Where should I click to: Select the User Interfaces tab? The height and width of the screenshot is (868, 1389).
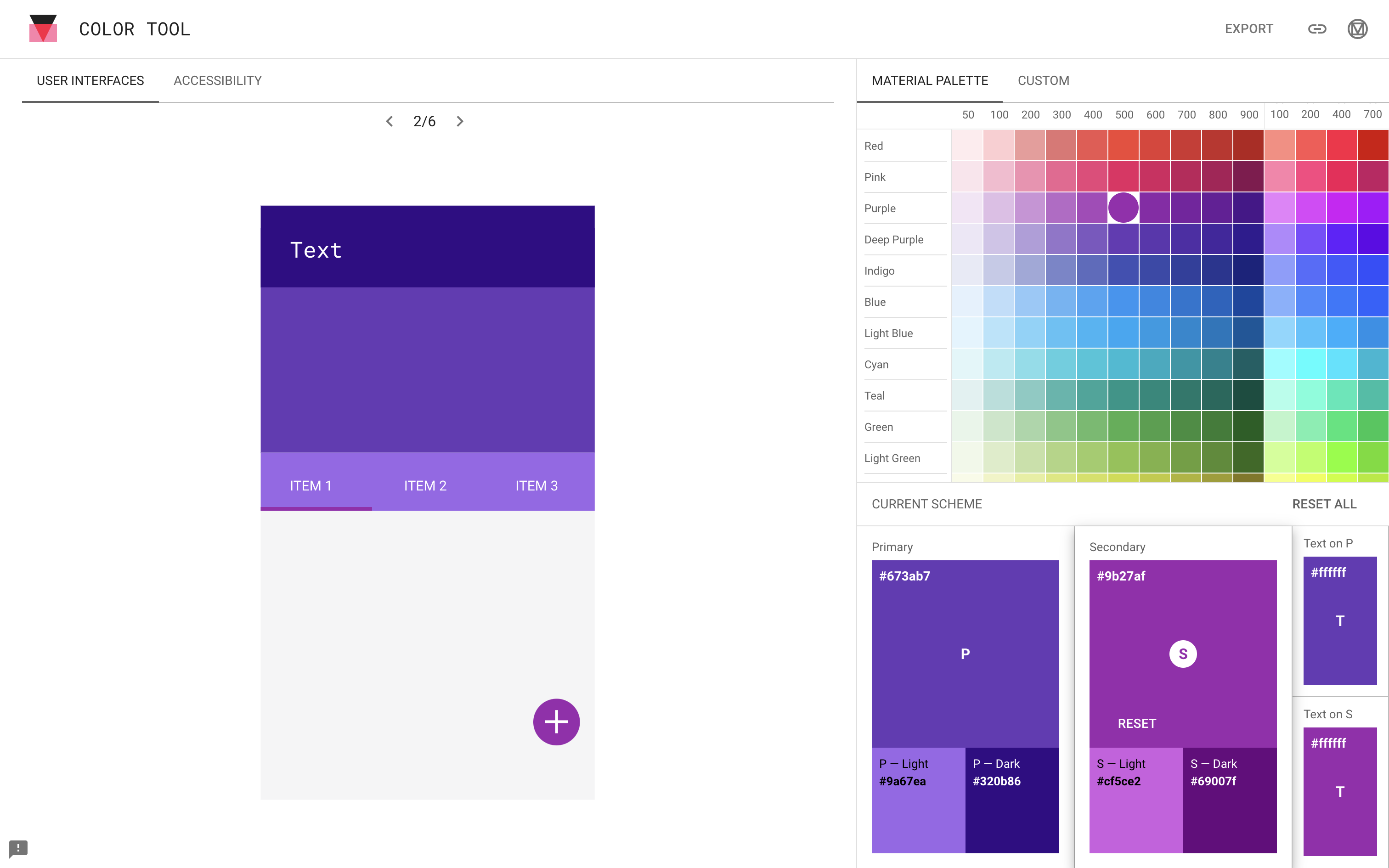[x=90, y=80]
